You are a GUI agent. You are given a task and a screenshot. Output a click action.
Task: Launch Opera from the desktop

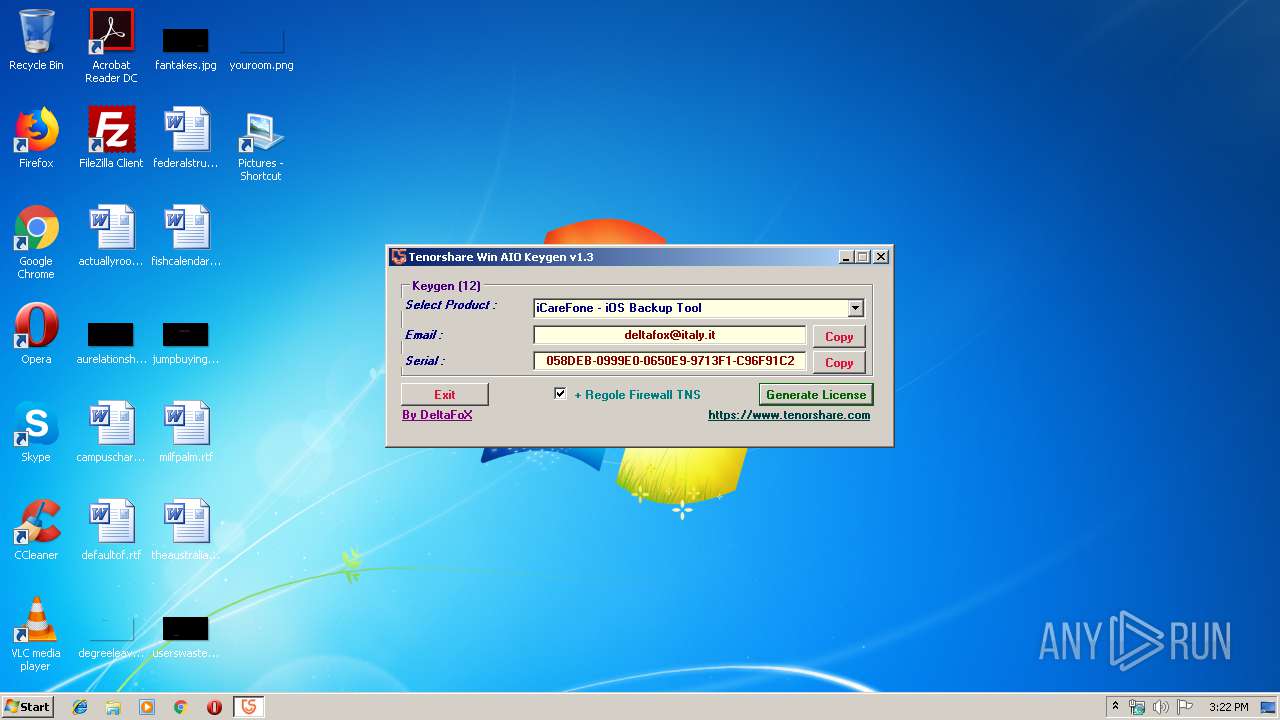[36, 334]
